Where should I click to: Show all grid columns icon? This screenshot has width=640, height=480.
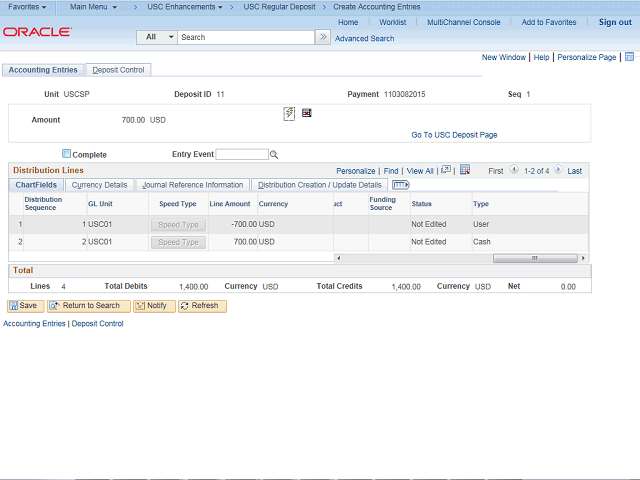point(400,185)
